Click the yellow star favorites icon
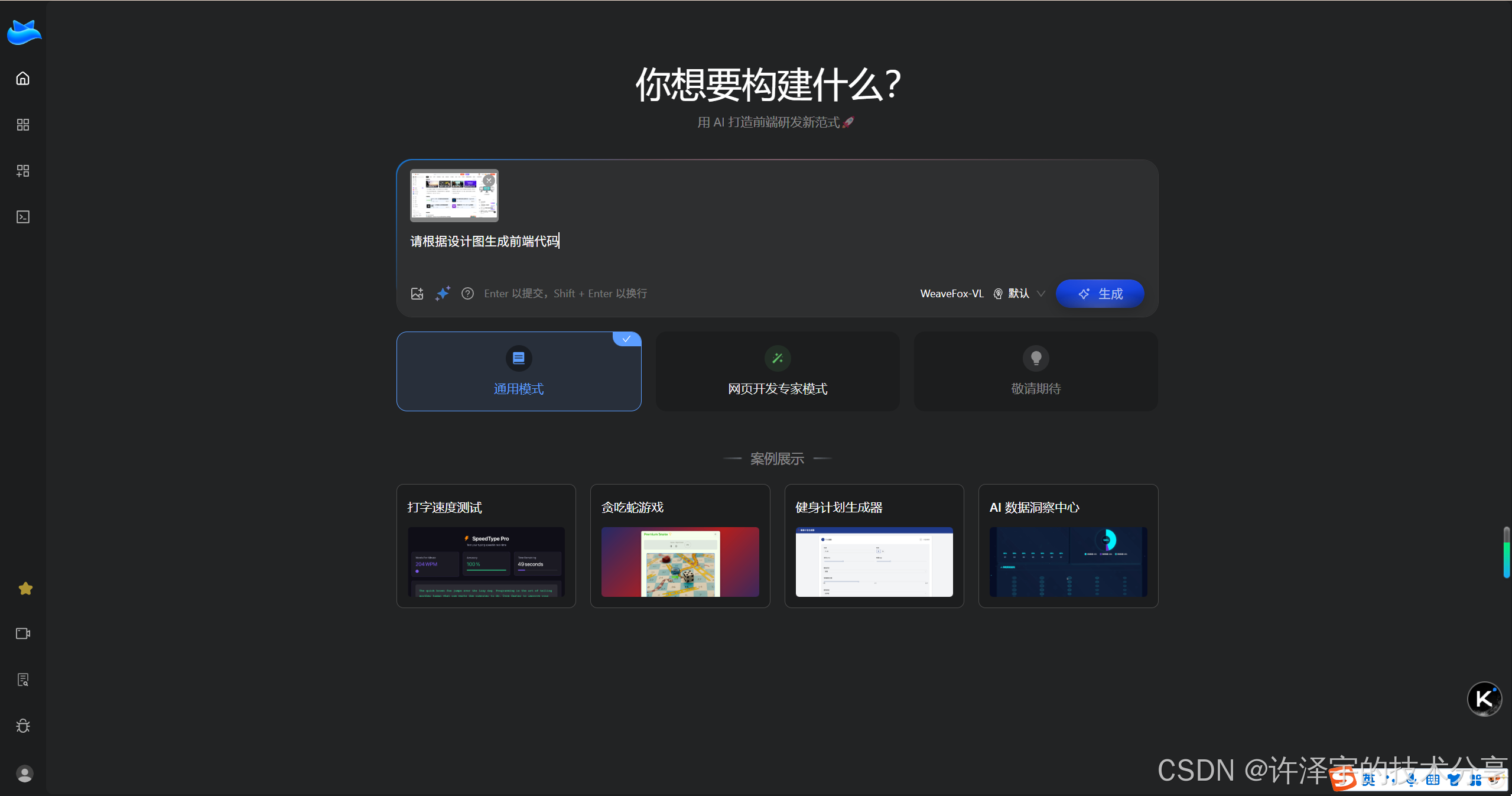 [x=25, y=588]
